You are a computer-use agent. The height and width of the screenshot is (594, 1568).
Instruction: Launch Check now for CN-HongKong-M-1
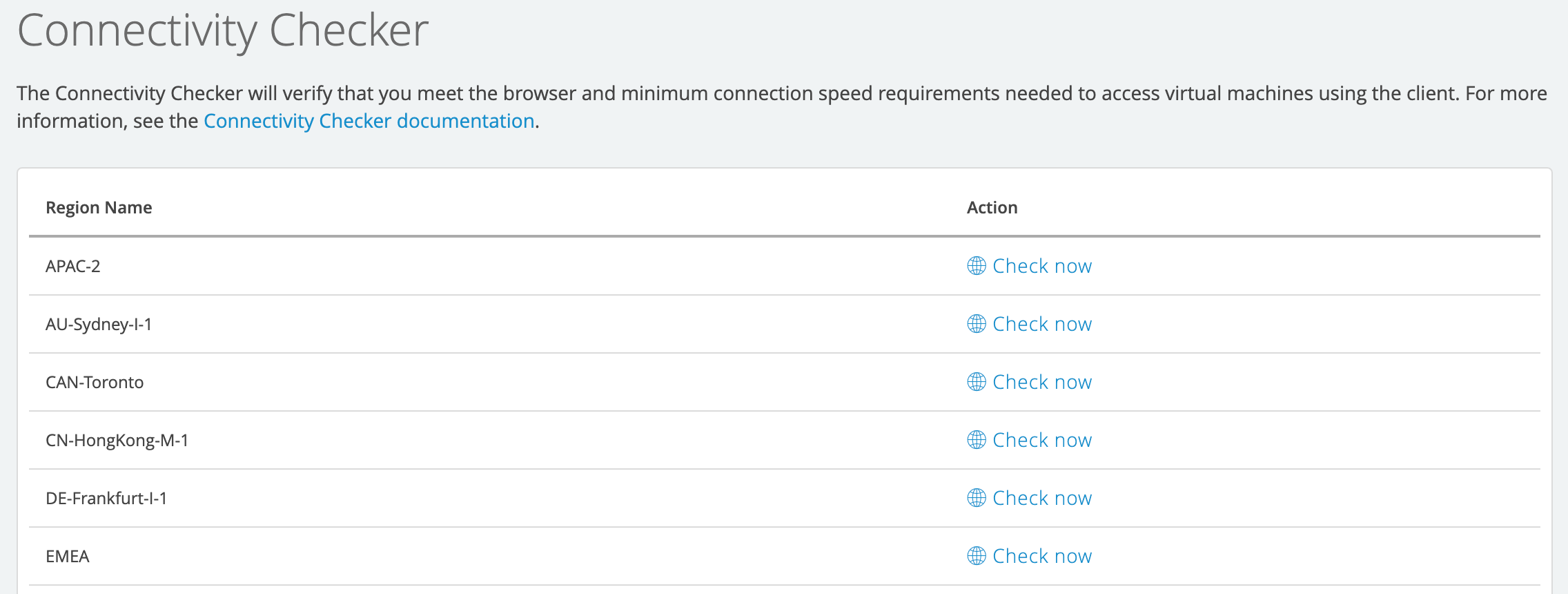pos(1041,440)
